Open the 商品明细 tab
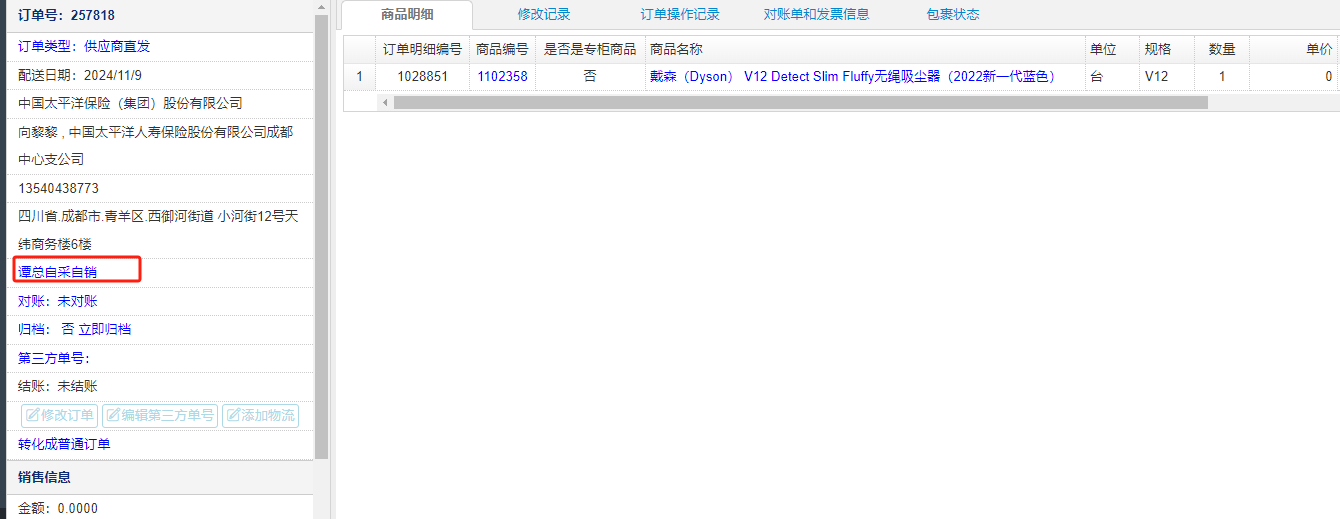The width and height of the screenshot is (1340, 519). coord(407,15)
